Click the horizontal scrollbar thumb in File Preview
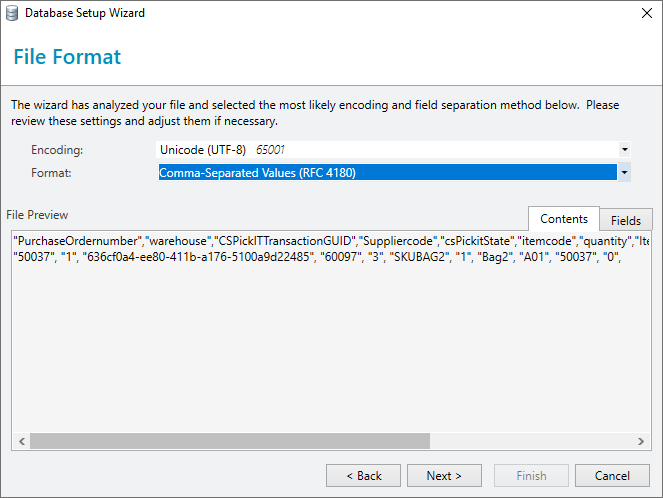The image size is (663, 498). pos(230,441)
